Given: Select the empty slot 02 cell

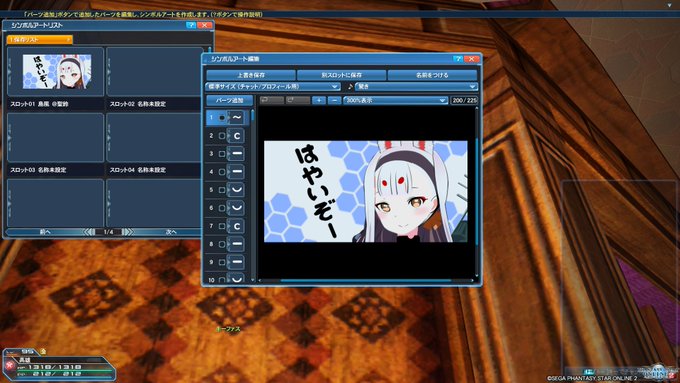Looking at the screenshot, I should pos(154,72).
